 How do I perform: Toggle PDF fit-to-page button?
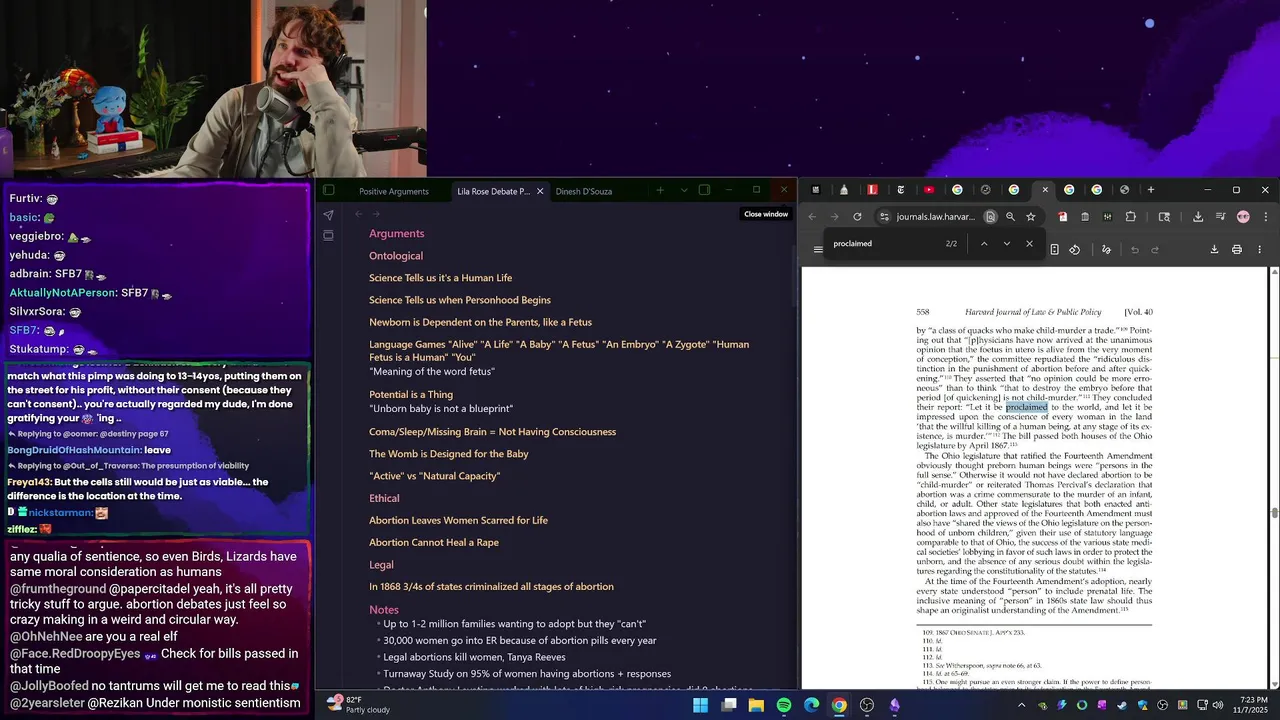pyautogui.click(x=1054, y=249)
